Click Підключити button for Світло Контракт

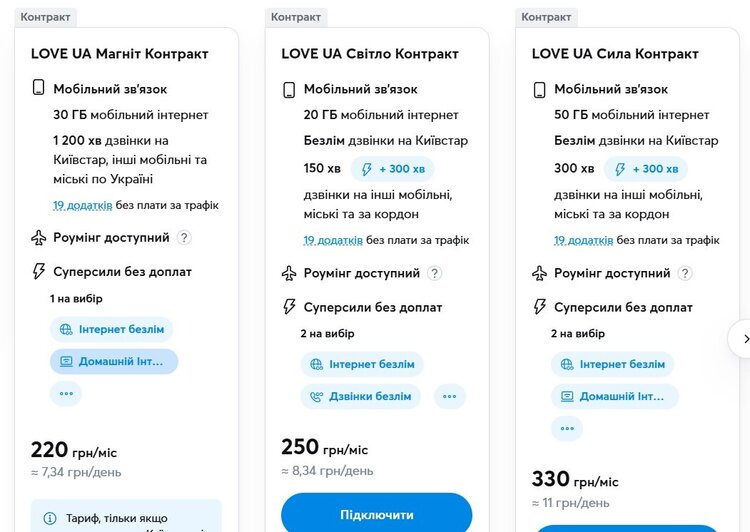click(x=376, y=513)
